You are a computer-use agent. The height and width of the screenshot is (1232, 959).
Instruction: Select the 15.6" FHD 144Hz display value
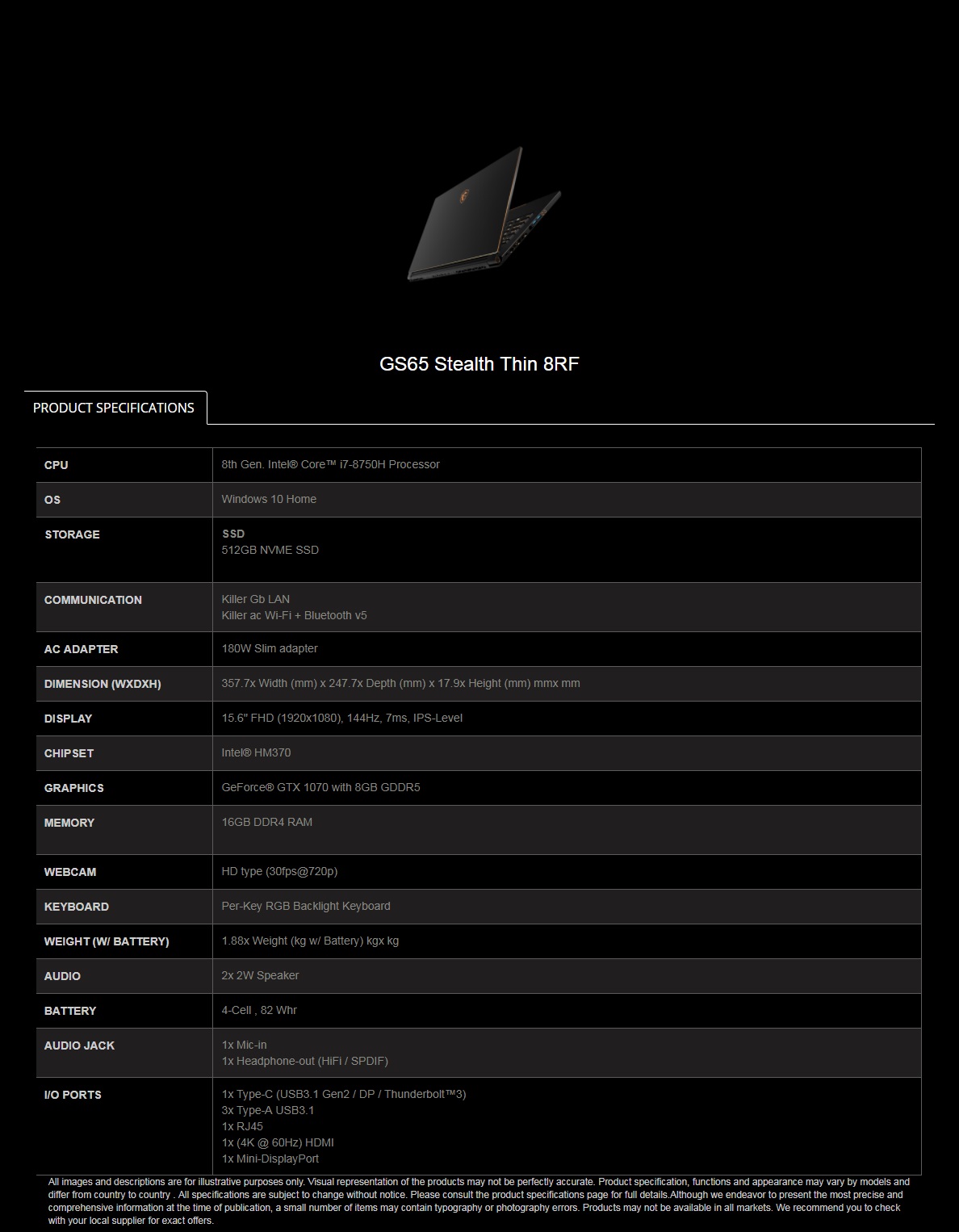[x=342, y=718]
